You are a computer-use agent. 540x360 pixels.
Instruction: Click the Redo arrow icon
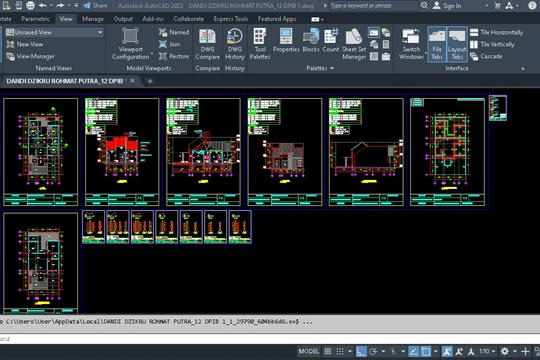click(x=60, y=5)
